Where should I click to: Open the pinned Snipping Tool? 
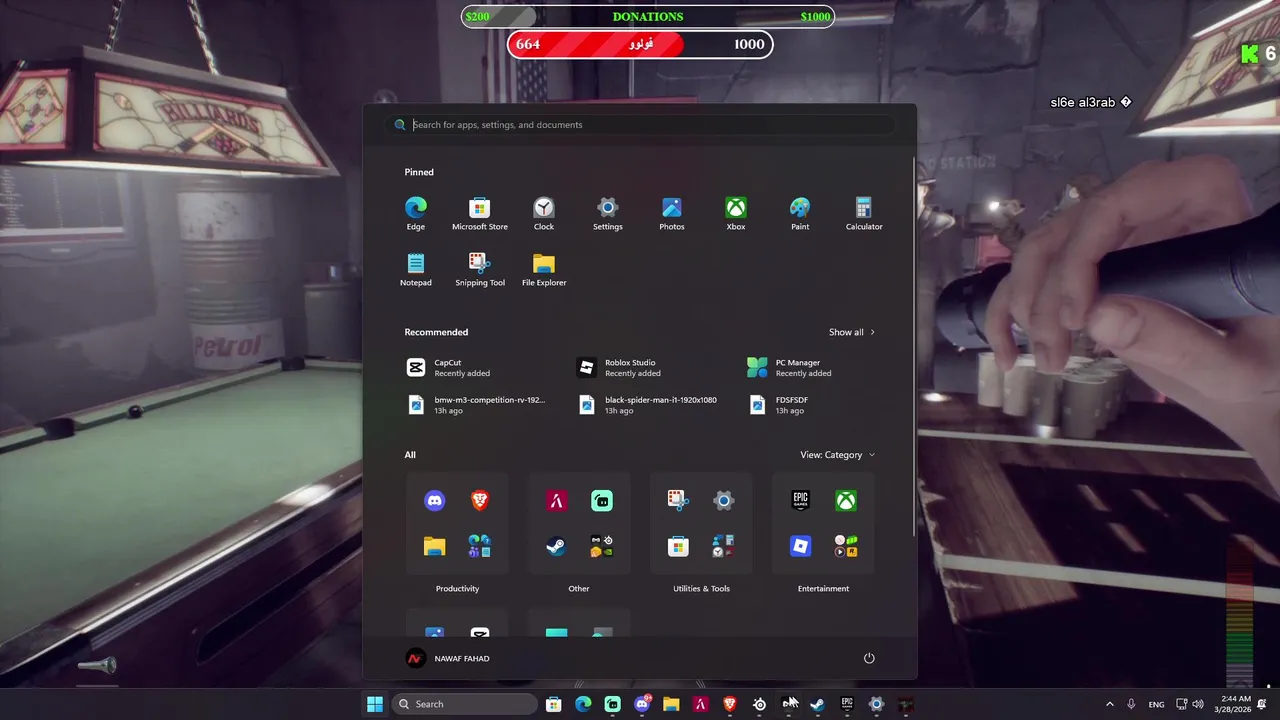pyautogui.click(x=480, y=270)
